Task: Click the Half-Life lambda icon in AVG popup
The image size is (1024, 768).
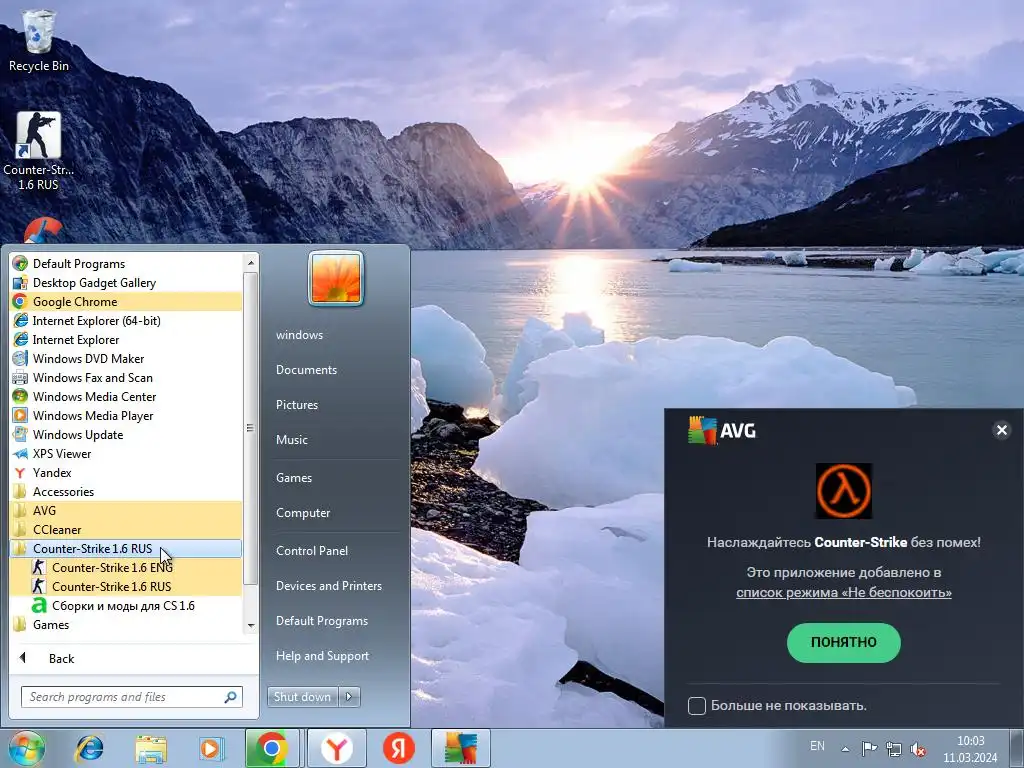Action: tap(844, 491)
